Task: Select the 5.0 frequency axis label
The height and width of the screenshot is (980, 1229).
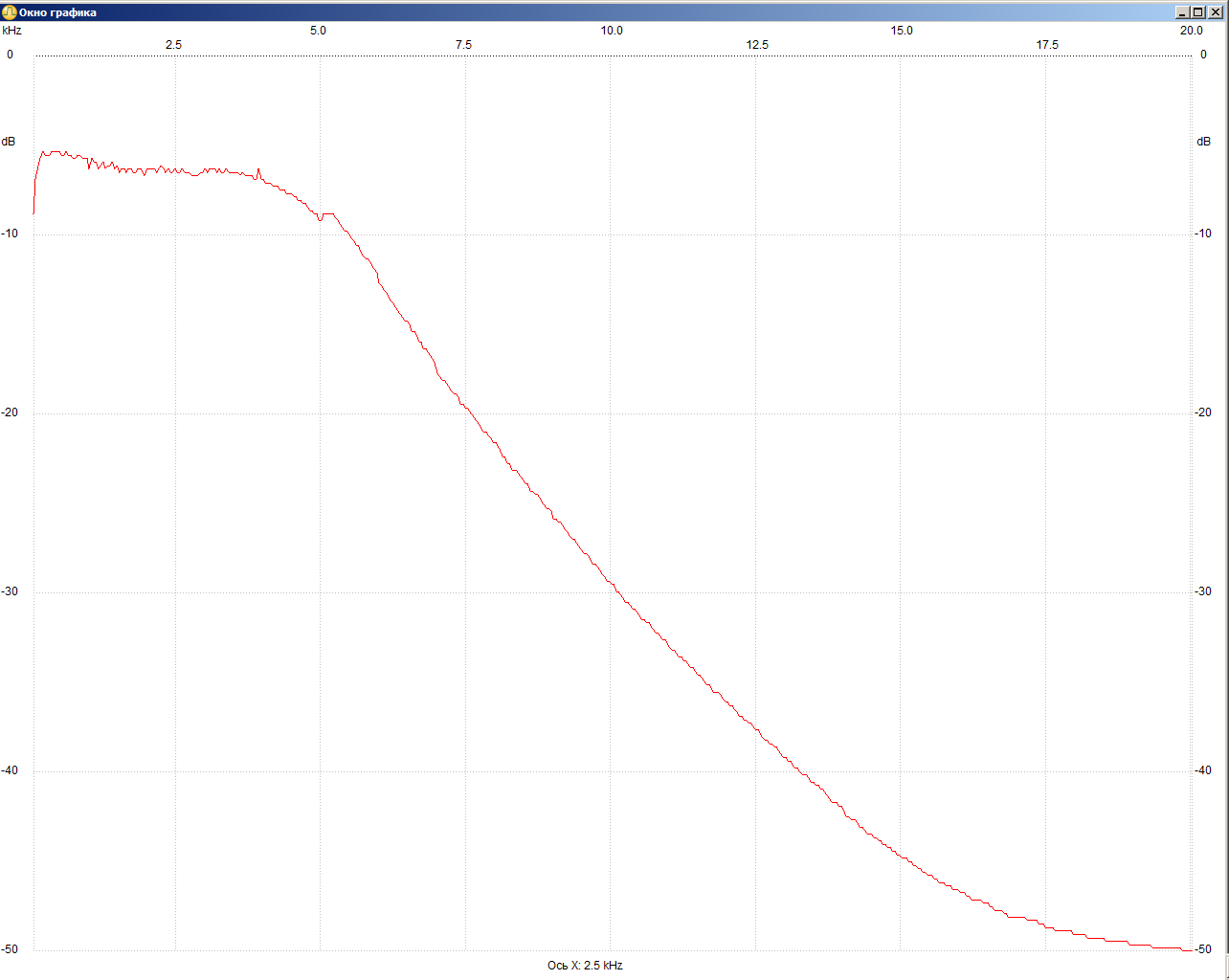Action: 318,31
